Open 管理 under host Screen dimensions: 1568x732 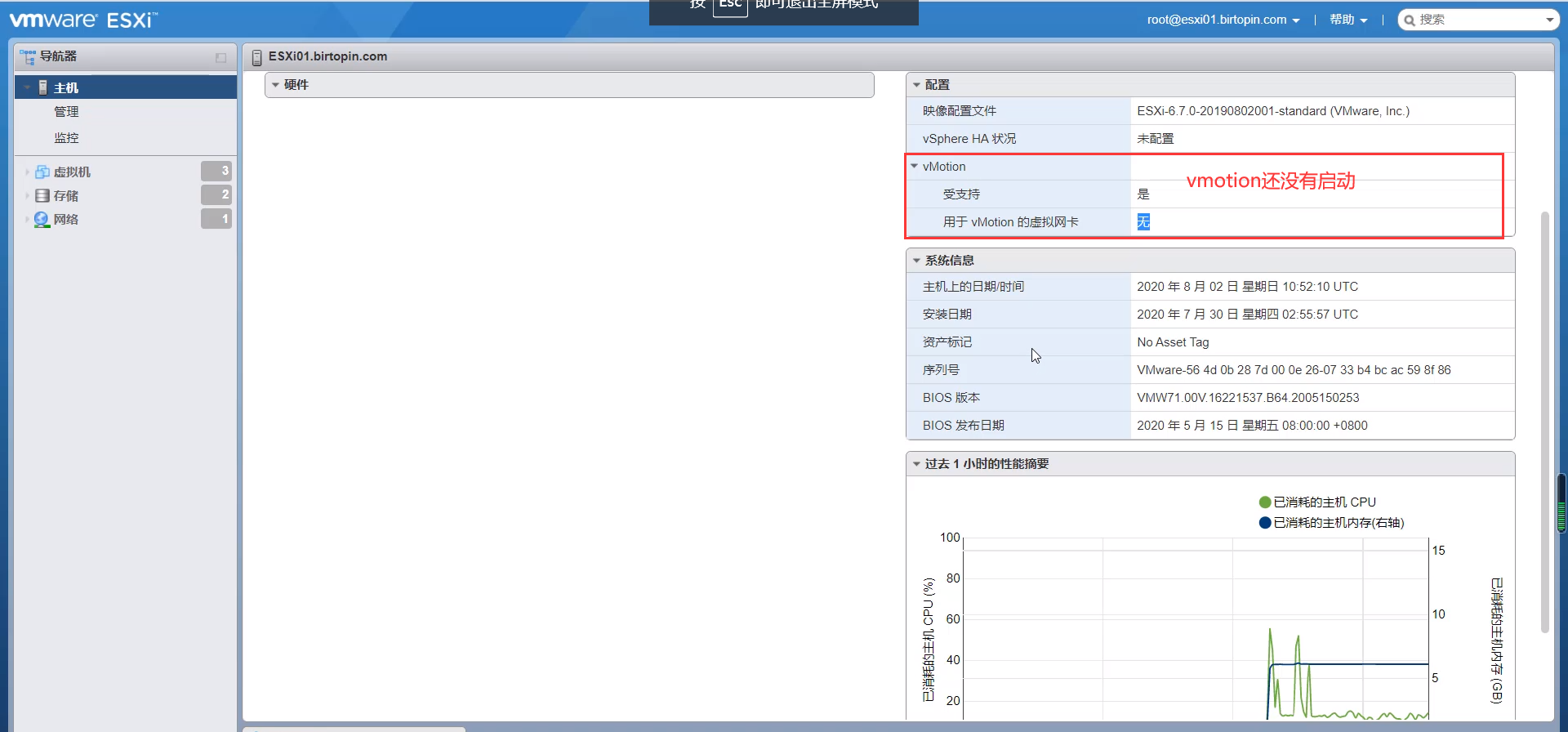pyautogui.click(x=66, y=112)
